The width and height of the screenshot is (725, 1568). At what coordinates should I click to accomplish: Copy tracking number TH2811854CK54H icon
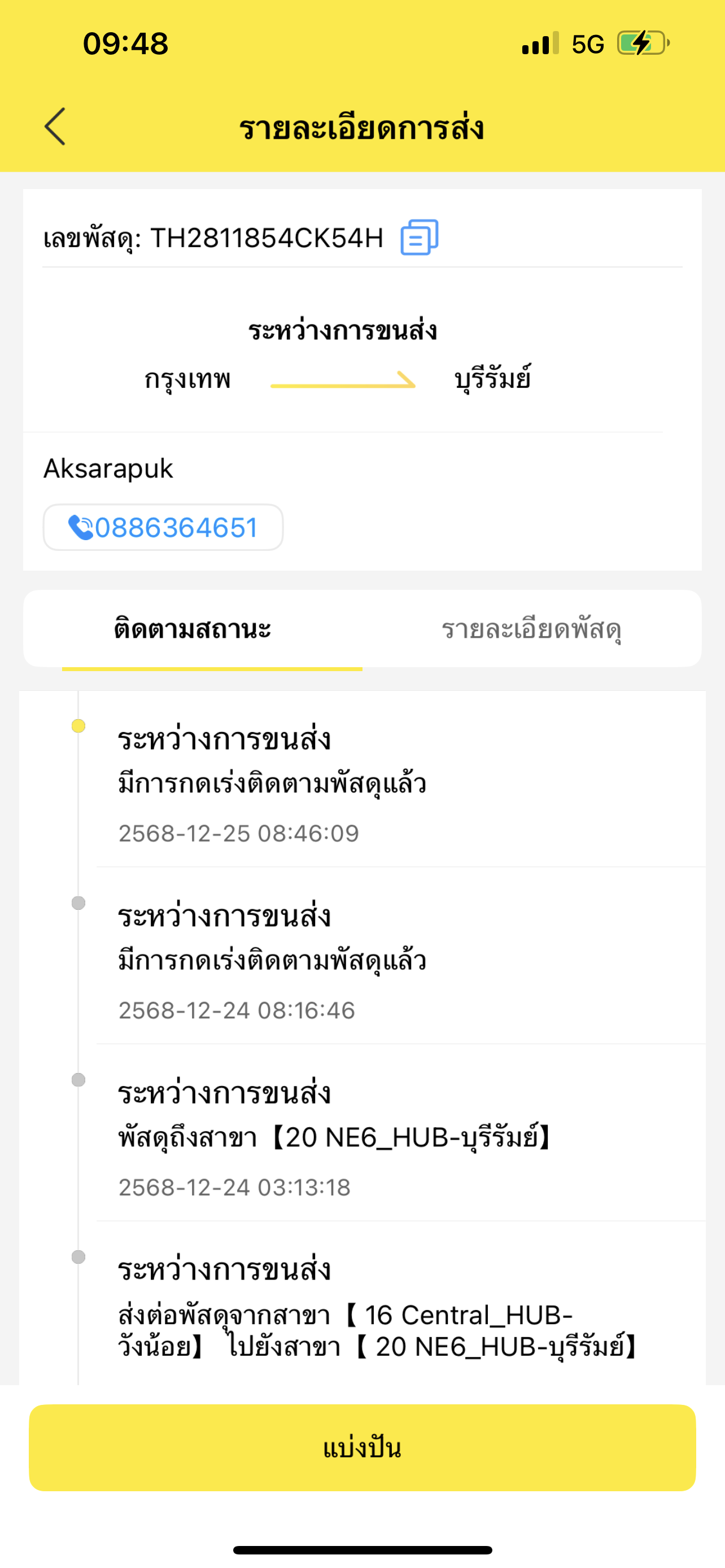tap(419, 238)
